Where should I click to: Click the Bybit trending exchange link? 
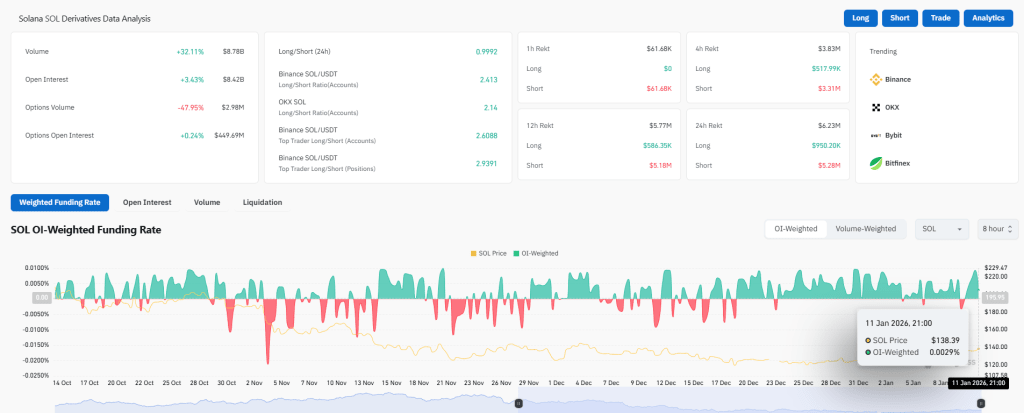(x=894, y=135)
